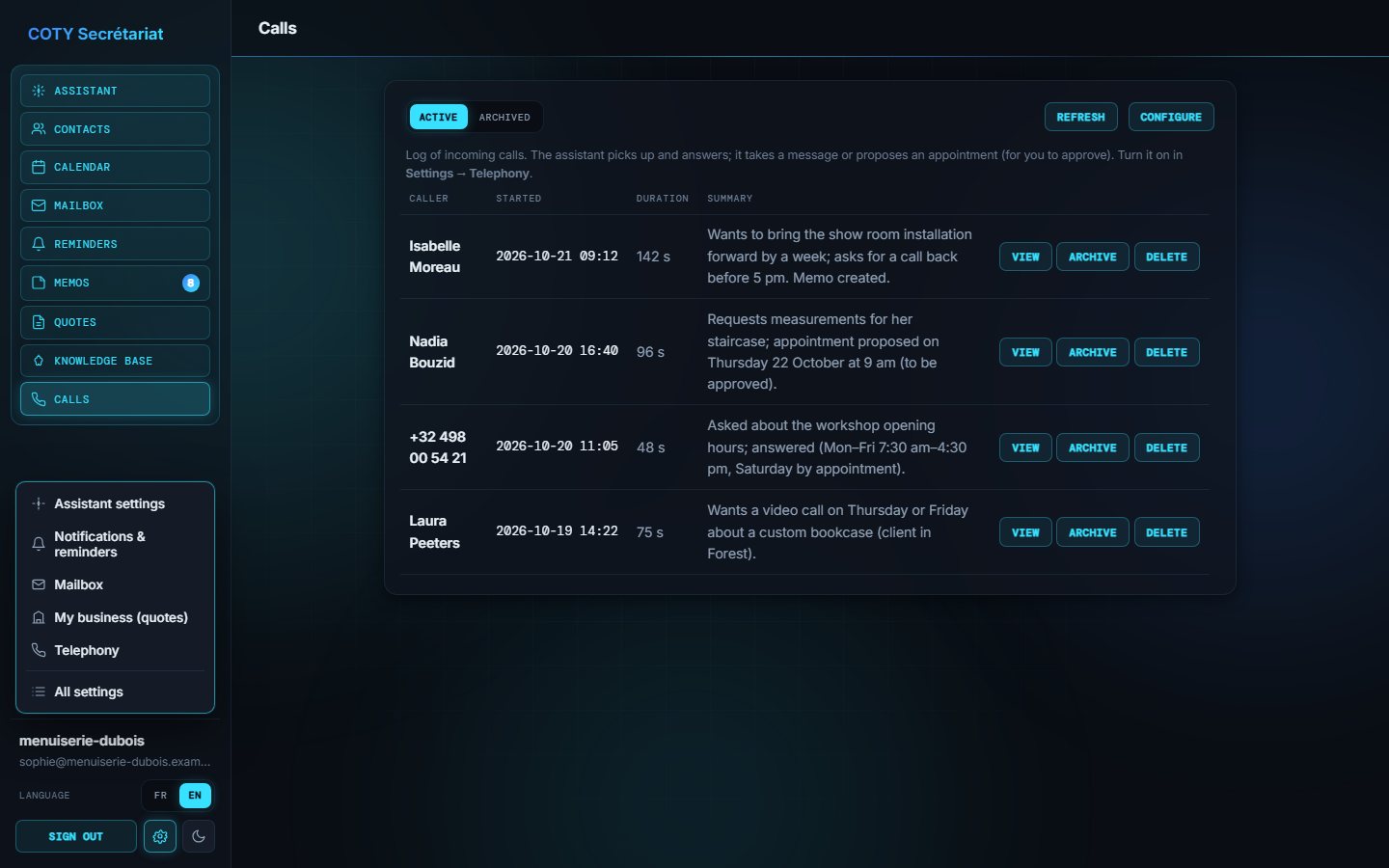Click the 142 s duration value
This screenshot has height=868, width=1389.
(653, 257)
